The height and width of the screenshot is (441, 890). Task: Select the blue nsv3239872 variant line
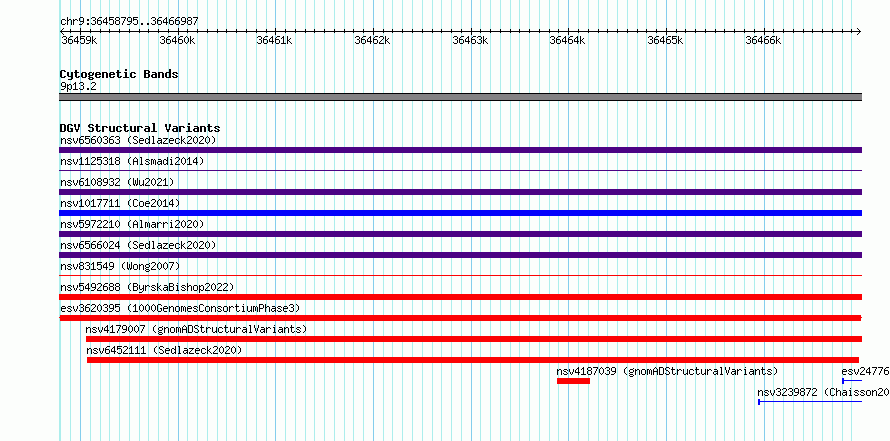coord(810,402)
